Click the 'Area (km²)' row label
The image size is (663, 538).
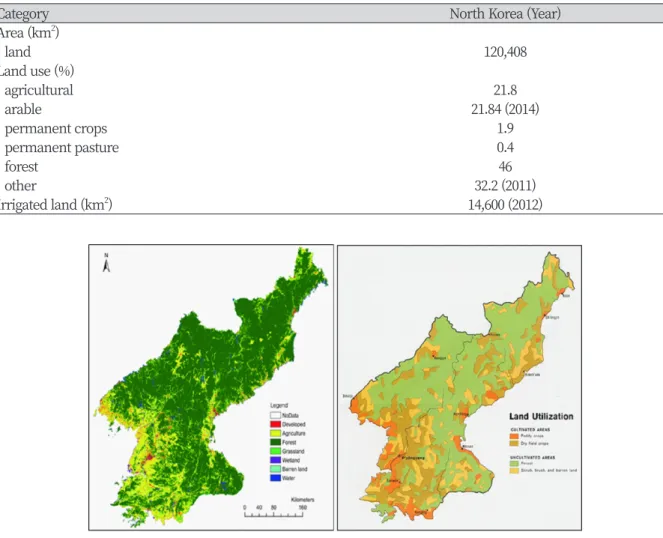pyautogui.click(x=29, y=33)
